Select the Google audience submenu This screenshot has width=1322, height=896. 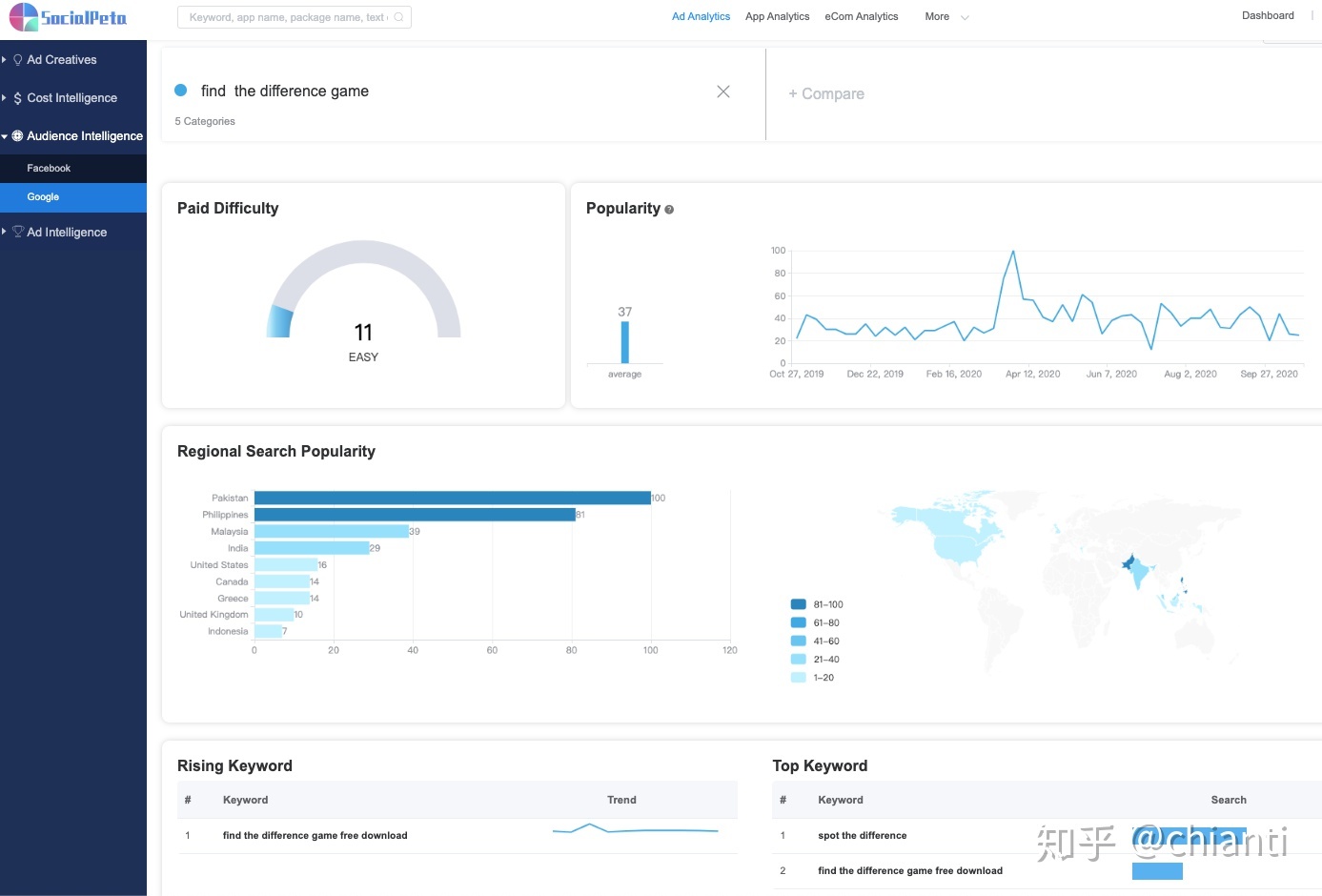coord(73,197)
